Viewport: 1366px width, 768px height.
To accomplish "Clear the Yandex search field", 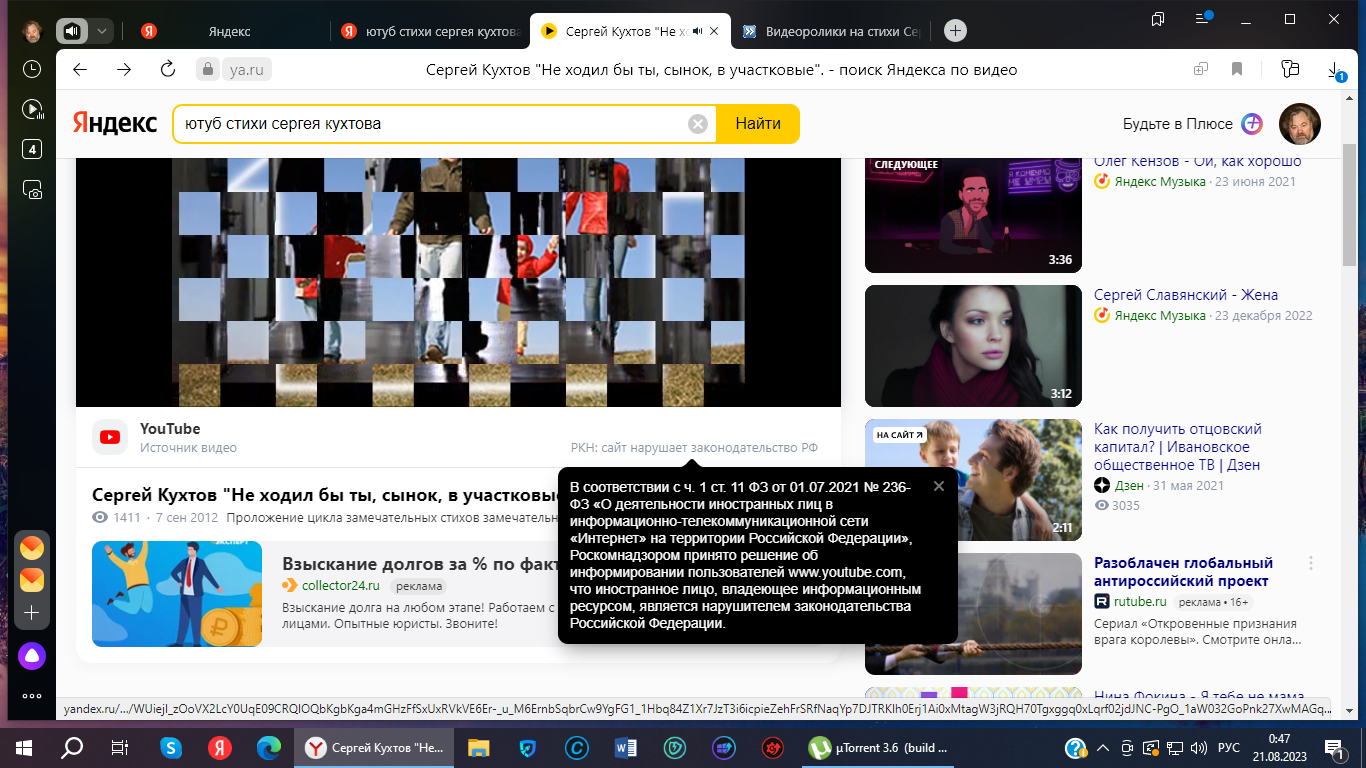I will [698, 124].
